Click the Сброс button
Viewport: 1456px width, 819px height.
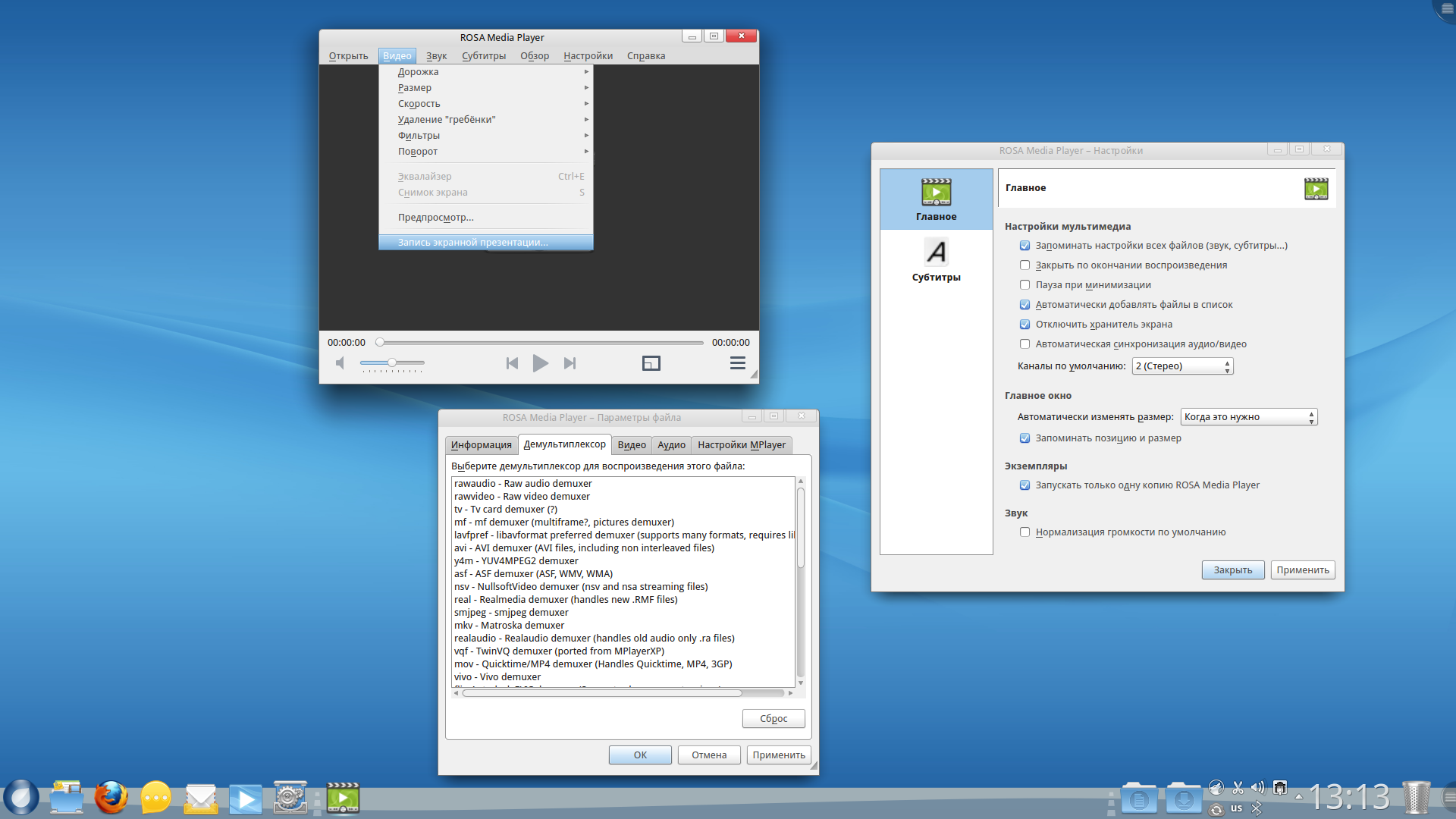point(773,719)
